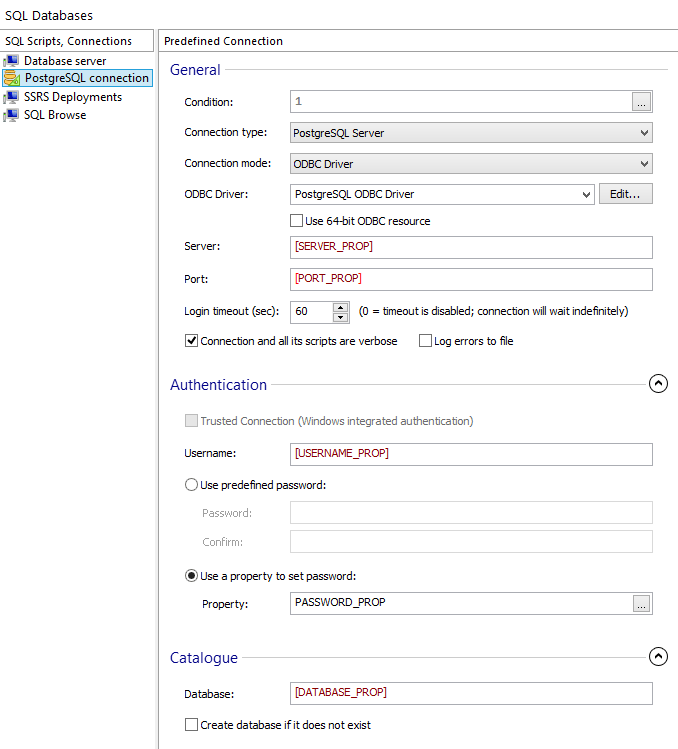Viewport: 678px width, 749px height.
Task: Open the Connection mode dropdown
Action: point(471,164)
